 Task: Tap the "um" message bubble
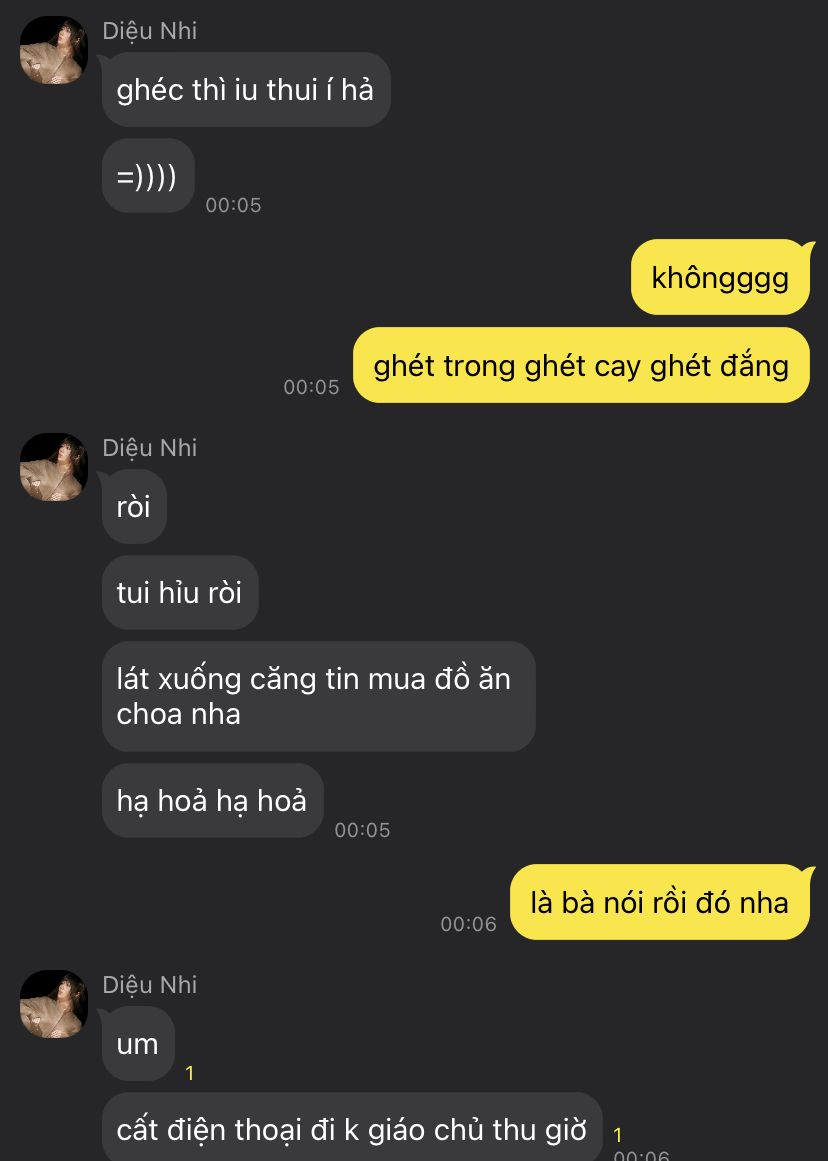pos(138,1044)
